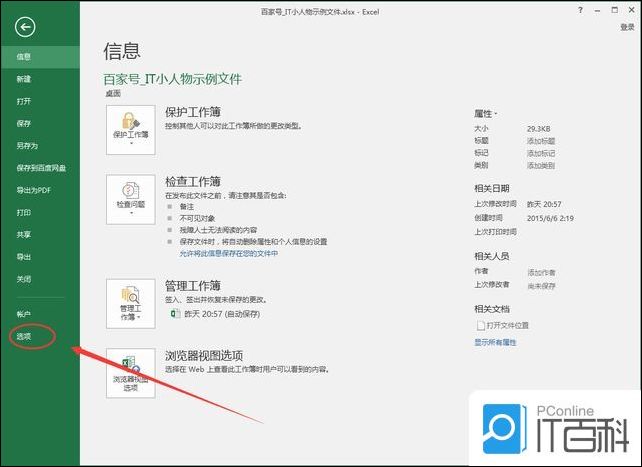Click the 允许将此信息保存在您的文件中 link

pos(229,253)
